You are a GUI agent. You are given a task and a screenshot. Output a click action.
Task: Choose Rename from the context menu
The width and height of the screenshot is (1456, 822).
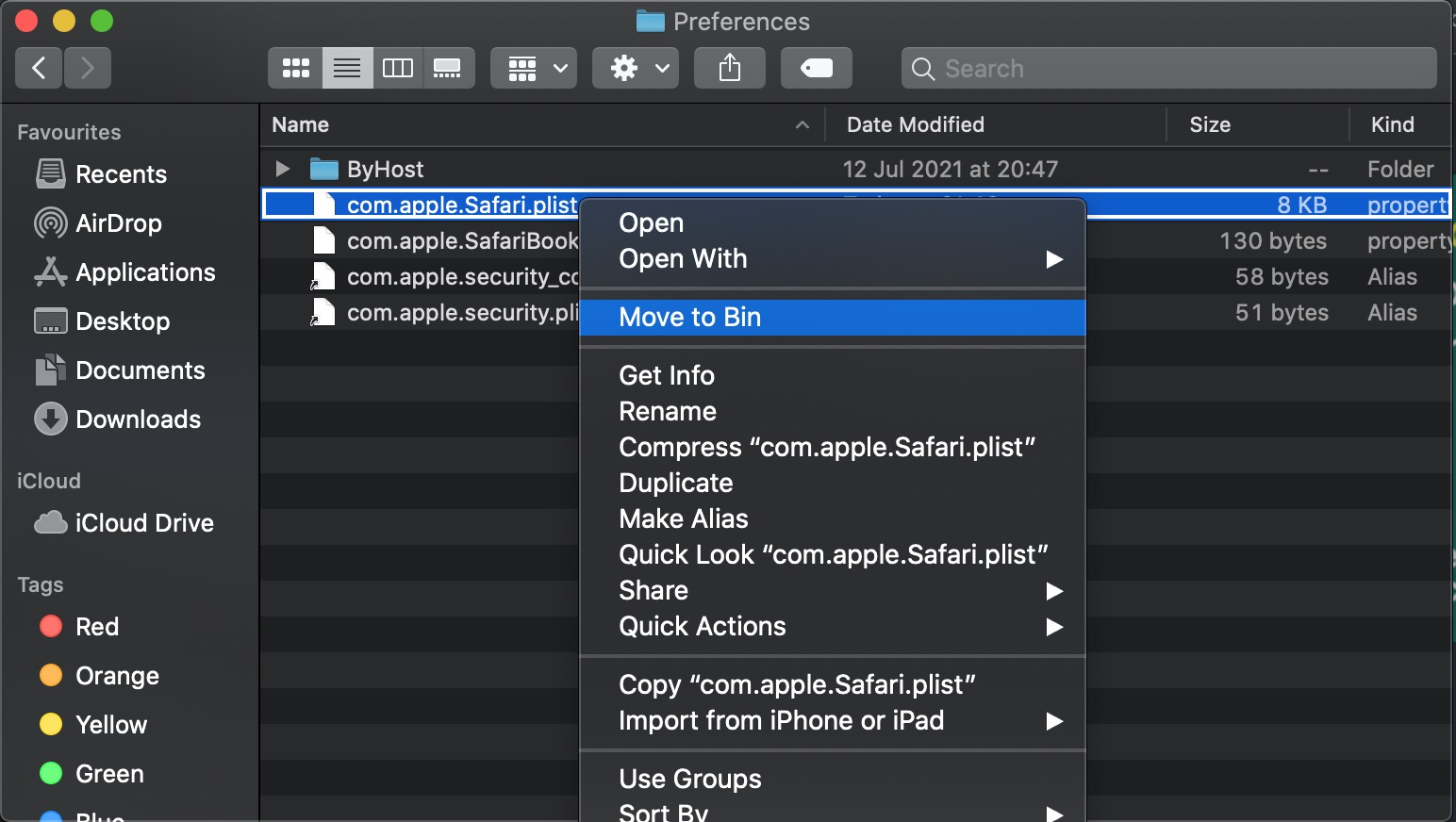point(832,412)
